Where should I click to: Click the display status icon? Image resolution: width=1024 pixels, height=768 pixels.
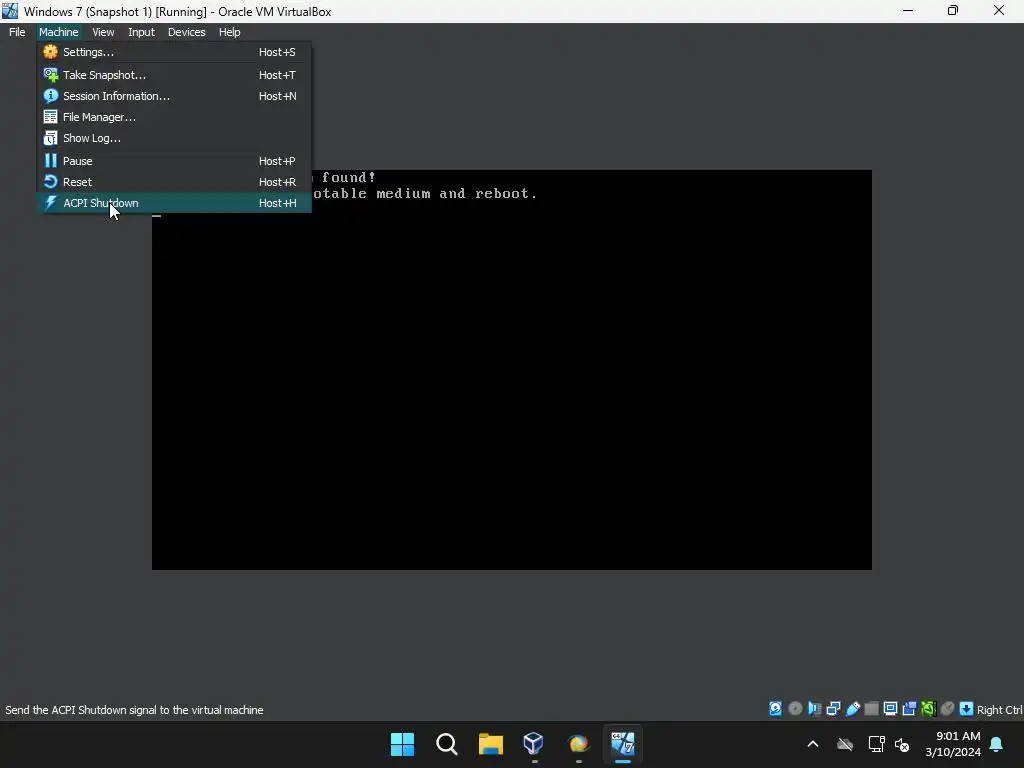tap(890, 709)
